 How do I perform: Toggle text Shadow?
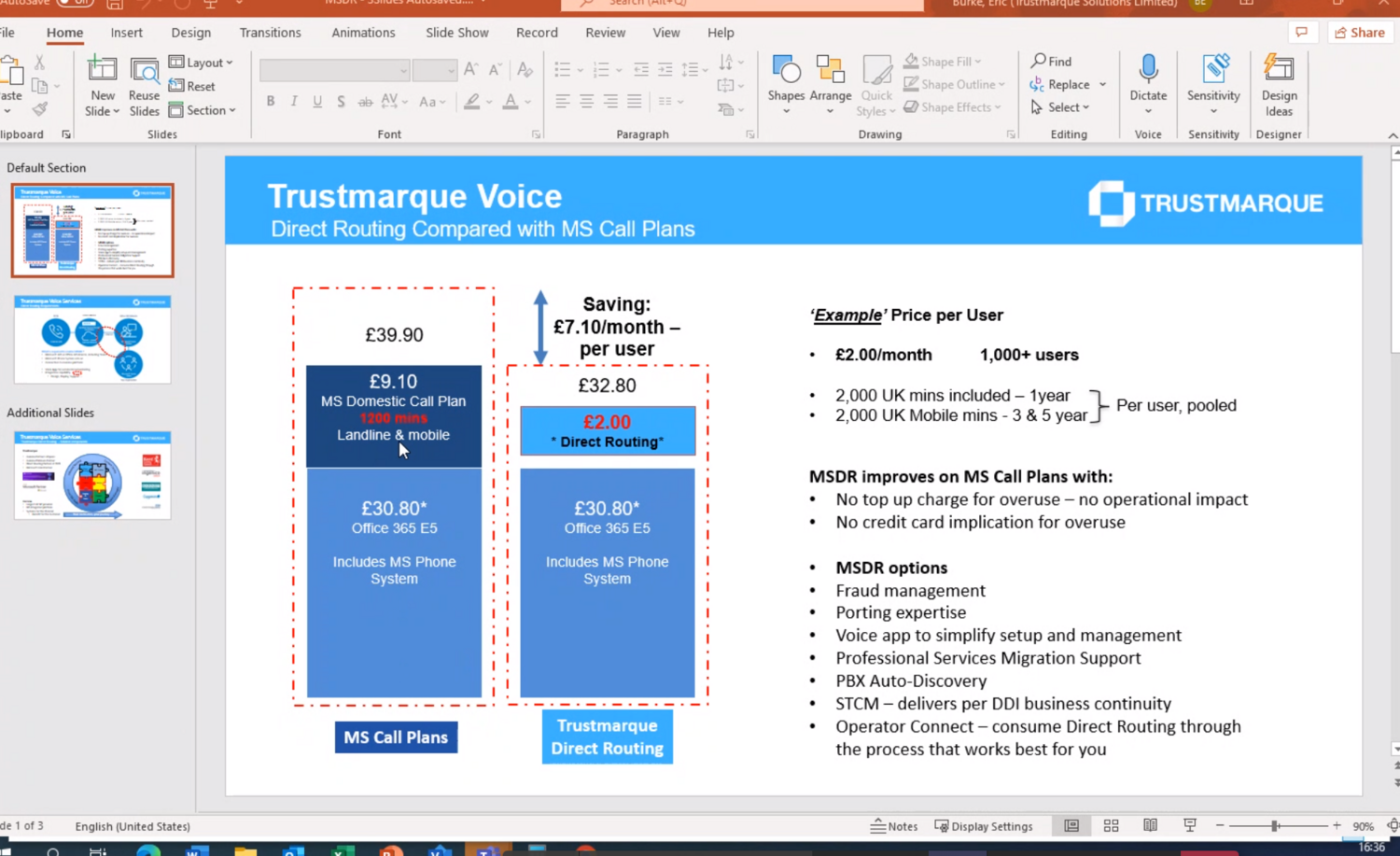pyautogui.click(x=341, y=101)
